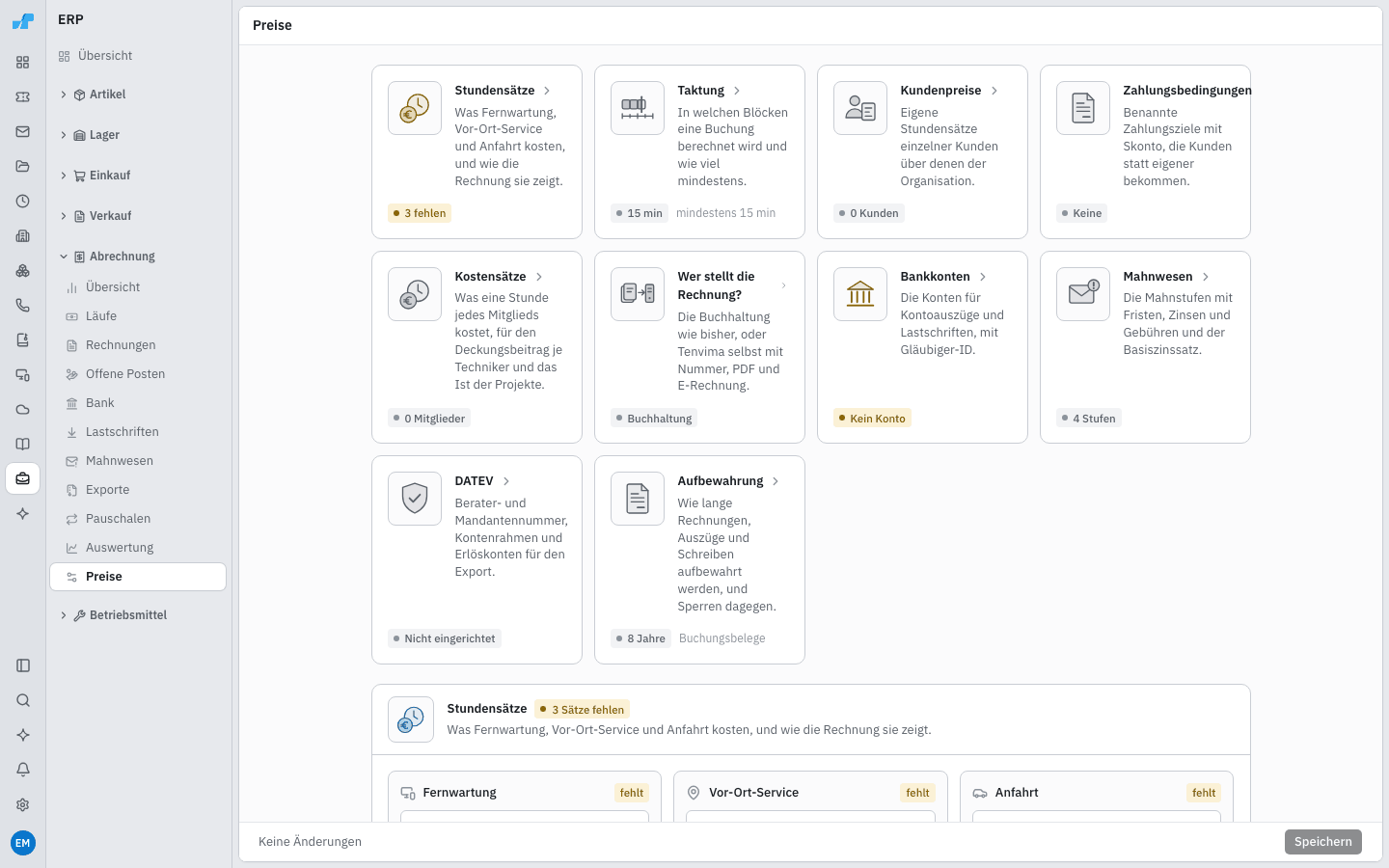Go to ERP Übersicht at top

coord(138,56)
